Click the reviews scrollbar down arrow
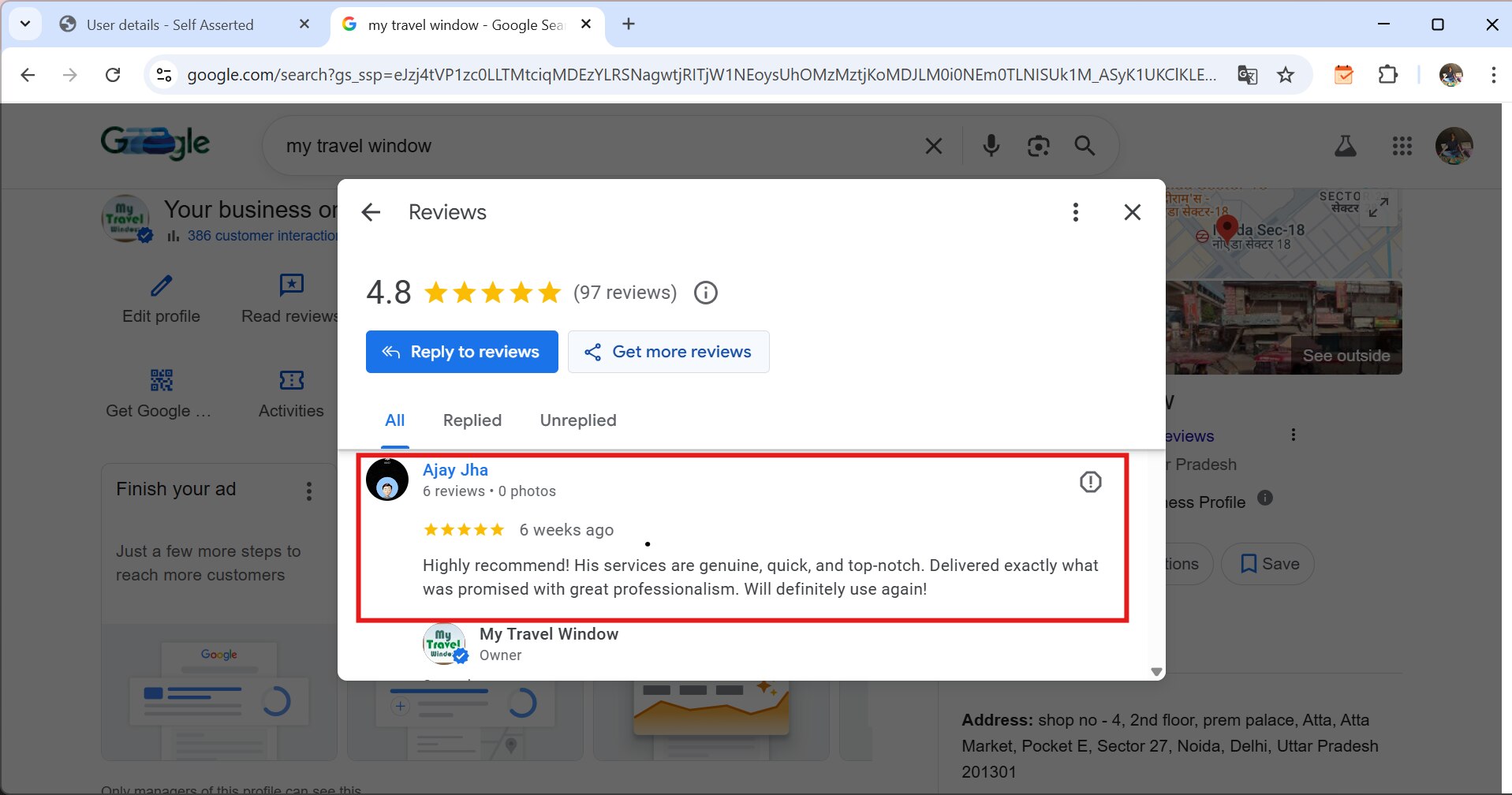1512x795 pixels. click(1156, 672)
